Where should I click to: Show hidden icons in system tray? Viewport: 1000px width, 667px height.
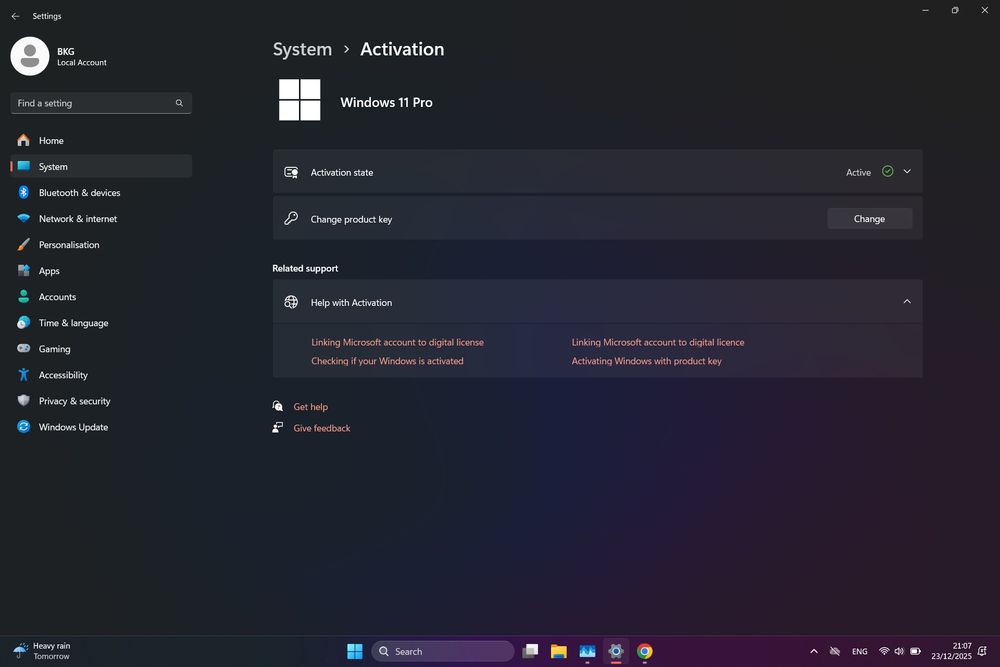pyautogui.click(x=814, y=651)
